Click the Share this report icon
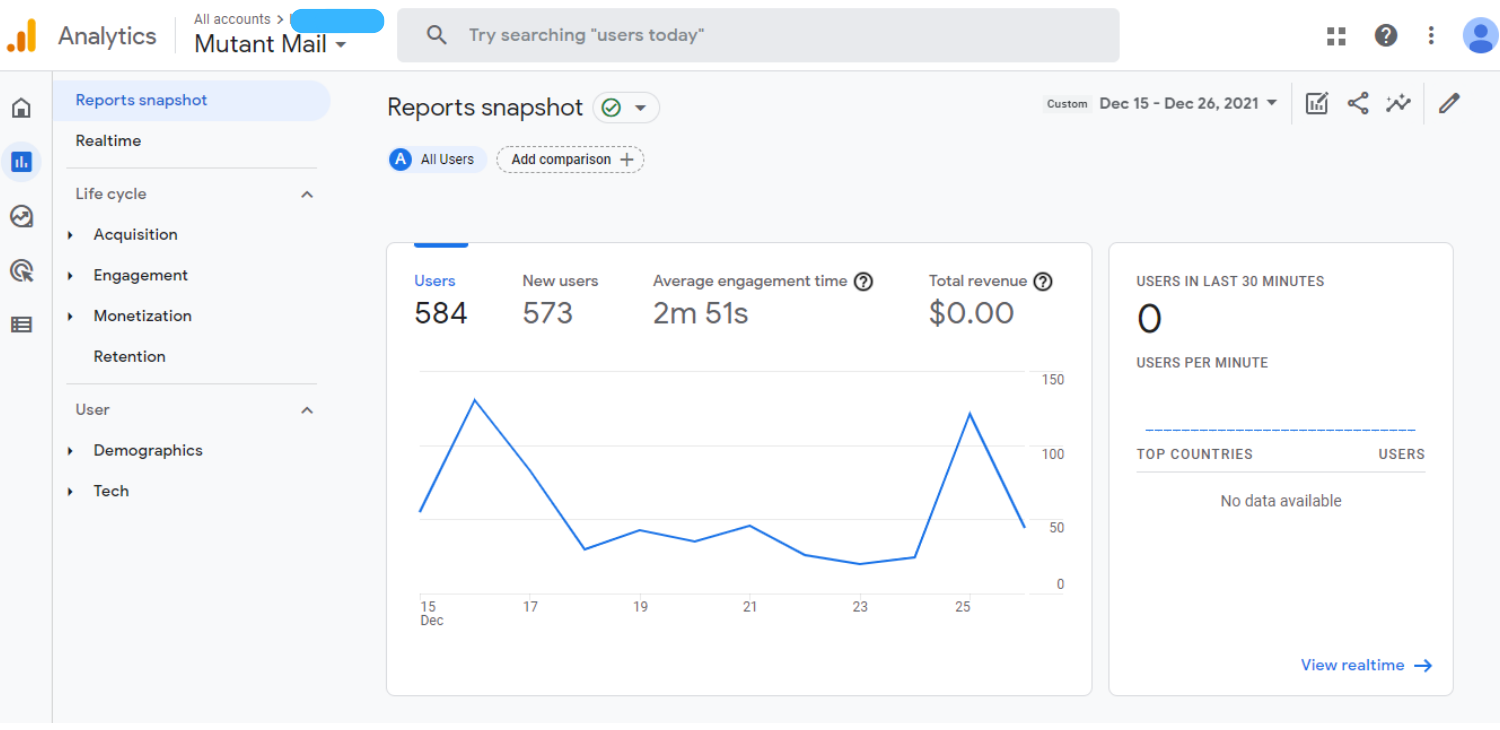The height and width of the screenshot is (730, 1500). 1357,103
